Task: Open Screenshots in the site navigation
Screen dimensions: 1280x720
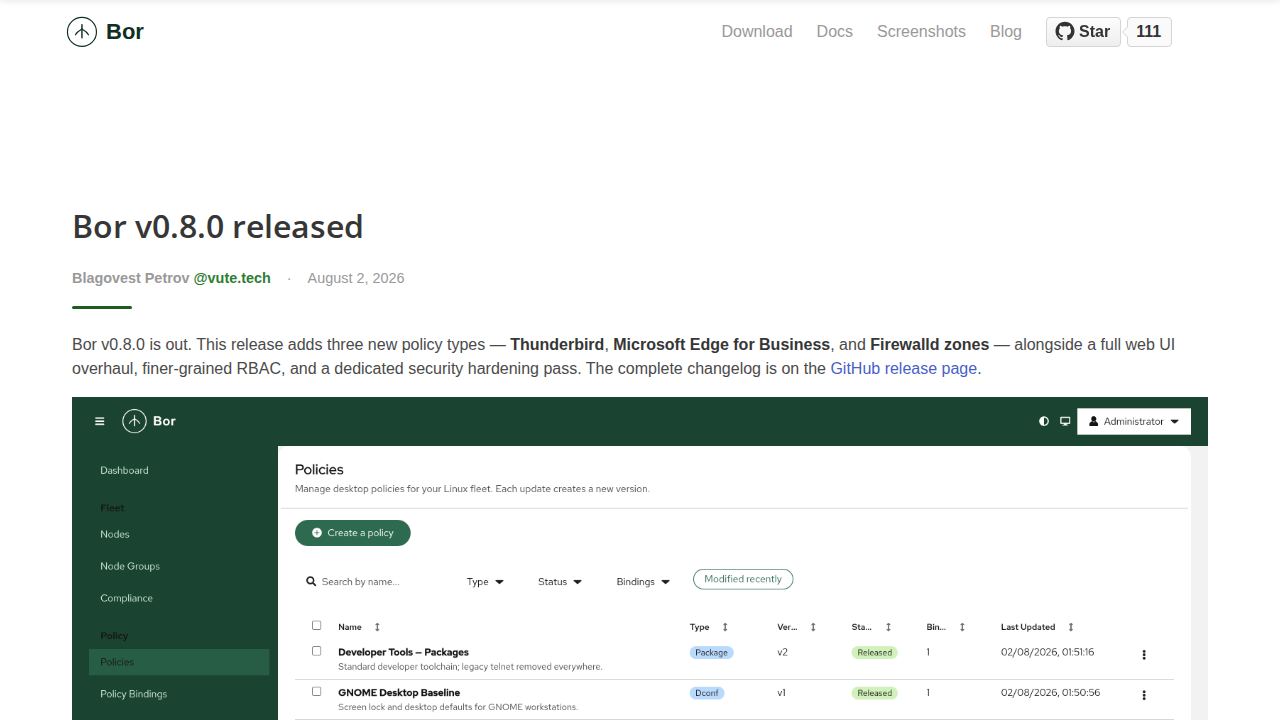Action: pyautogui.click(x=921, y=32)
